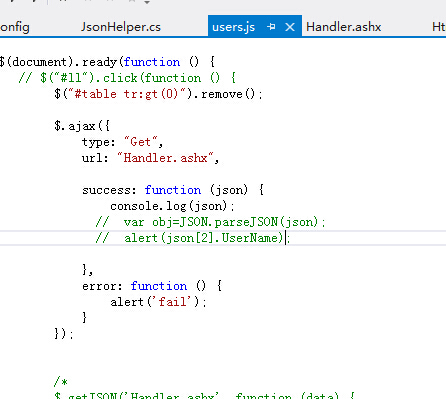Image resolution: width=446 pixels, height=399 pixels.
Task: Click the commented alert(json[2].UserName) line
Action: click(193, 238)
